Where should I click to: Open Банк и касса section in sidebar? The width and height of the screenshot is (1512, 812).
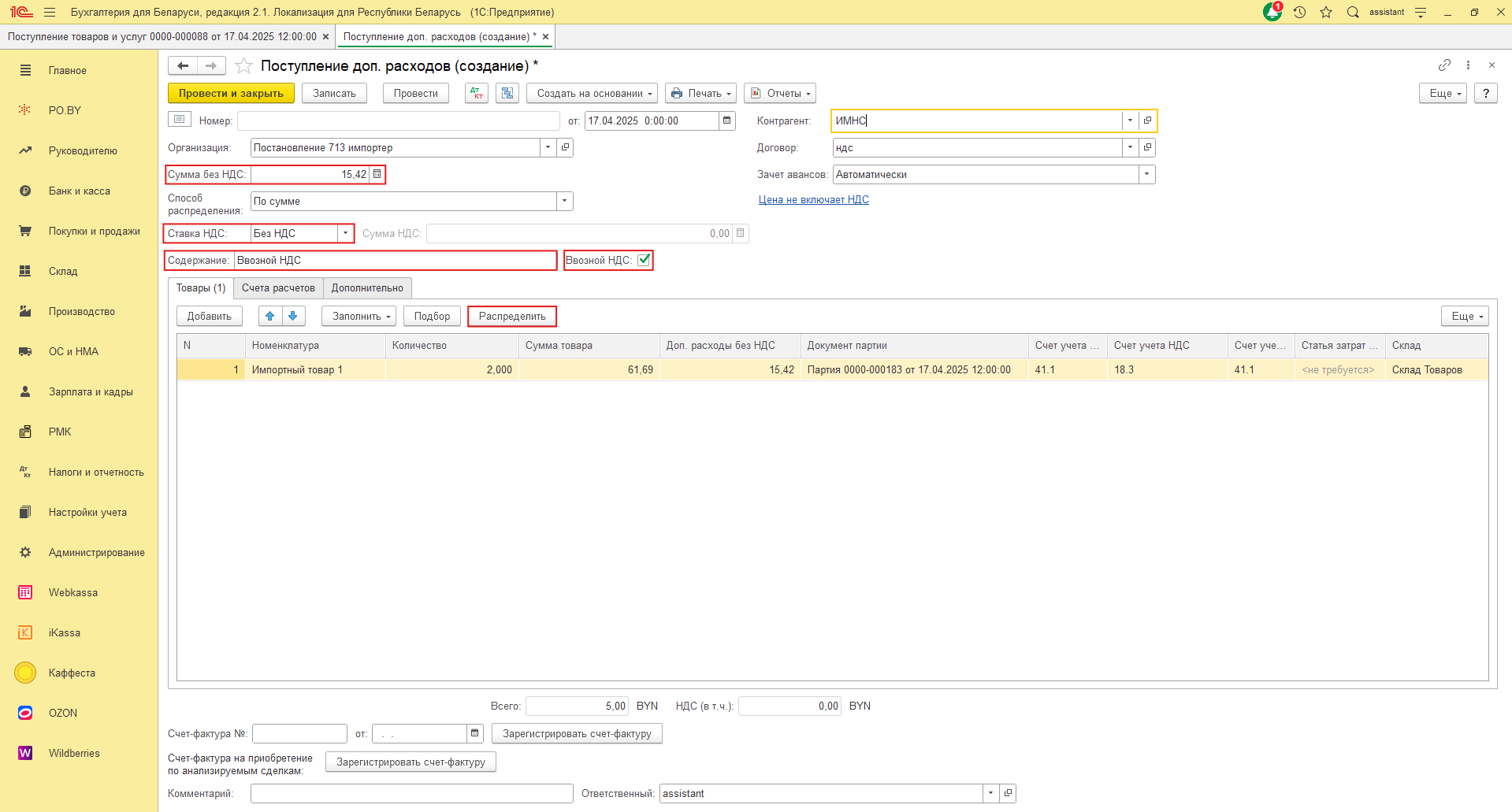click(79, 191)
